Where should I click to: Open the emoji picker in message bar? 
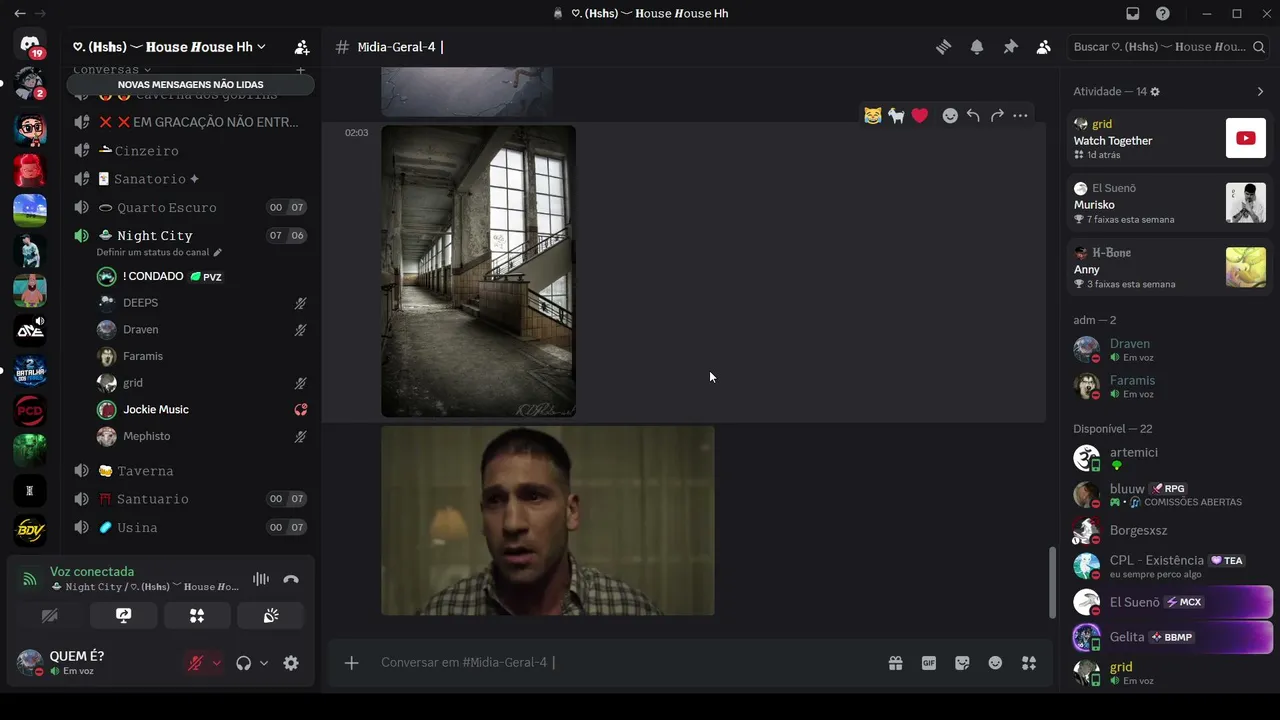[995, 663]
